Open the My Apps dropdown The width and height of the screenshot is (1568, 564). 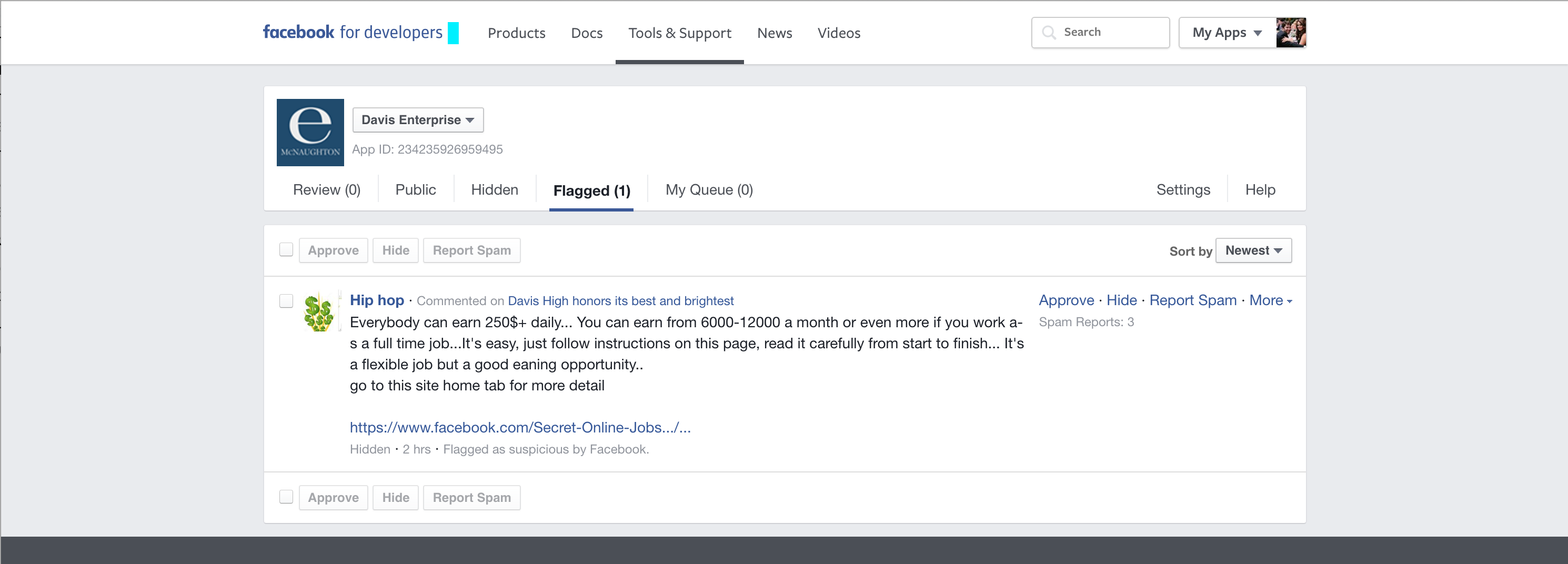(1227, 33)
